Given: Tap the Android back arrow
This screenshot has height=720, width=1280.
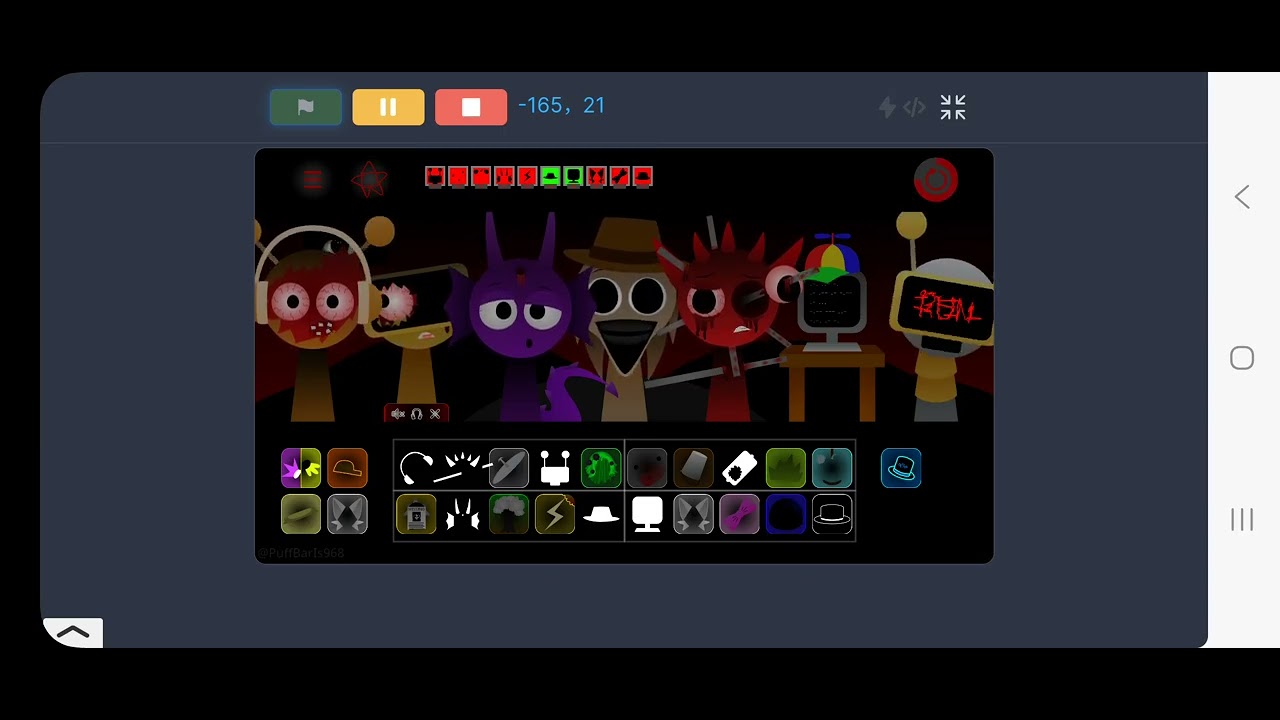Looking at the screenshot, I should tap(1242, 197).
